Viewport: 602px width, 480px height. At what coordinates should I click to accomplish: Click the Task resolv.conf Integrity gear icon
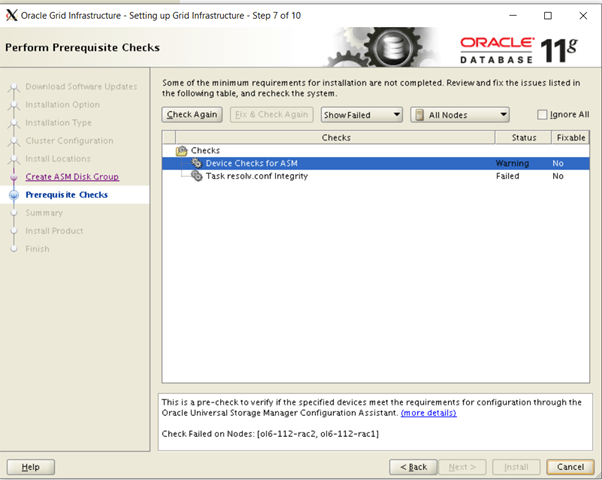tap(196, 176)
